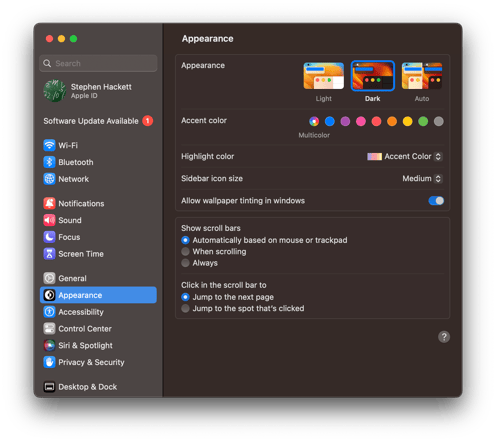Open Siri & Spotlight icon
This screenshot has width=496, height=442.
(49, 345)
